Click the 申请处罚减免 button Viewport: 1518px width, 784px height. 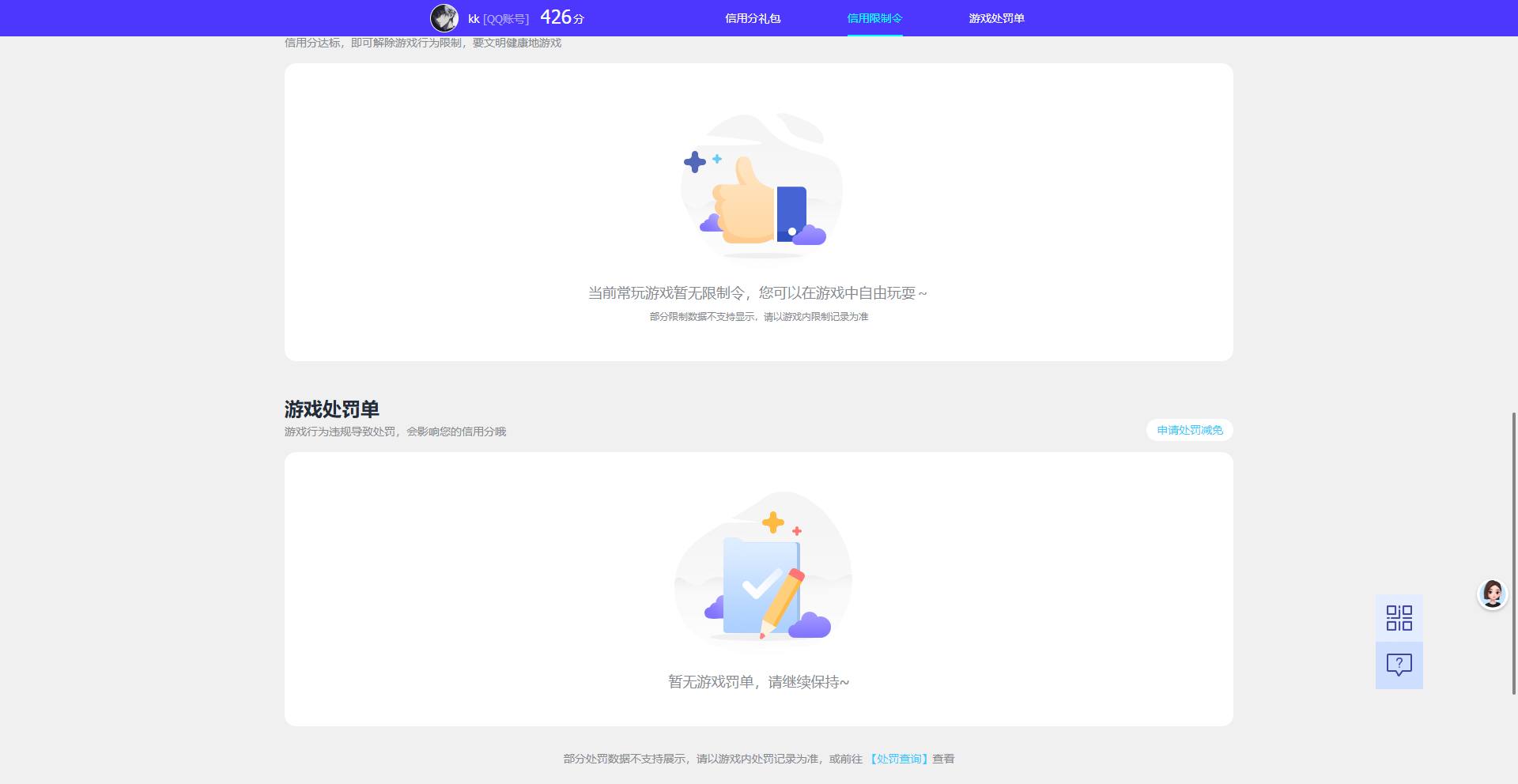(1190, 430)
